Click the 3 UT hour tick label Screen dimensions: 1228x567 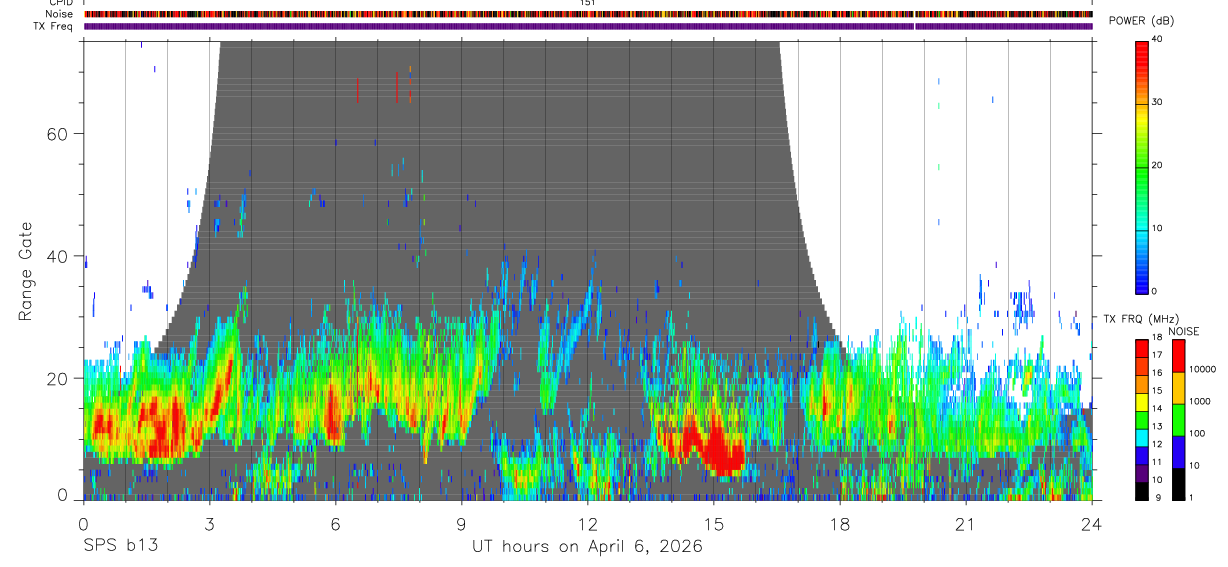(209, 524)
